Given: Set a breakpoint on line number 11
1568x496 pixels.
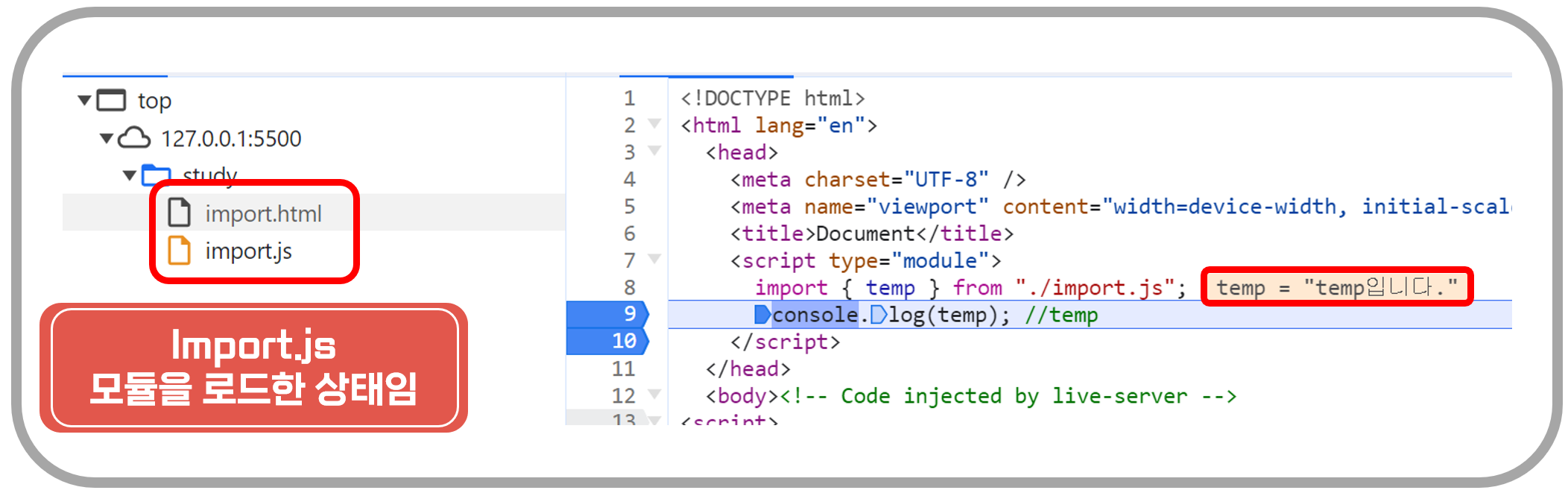Looking at the screenshot, I should click(624, 368).
